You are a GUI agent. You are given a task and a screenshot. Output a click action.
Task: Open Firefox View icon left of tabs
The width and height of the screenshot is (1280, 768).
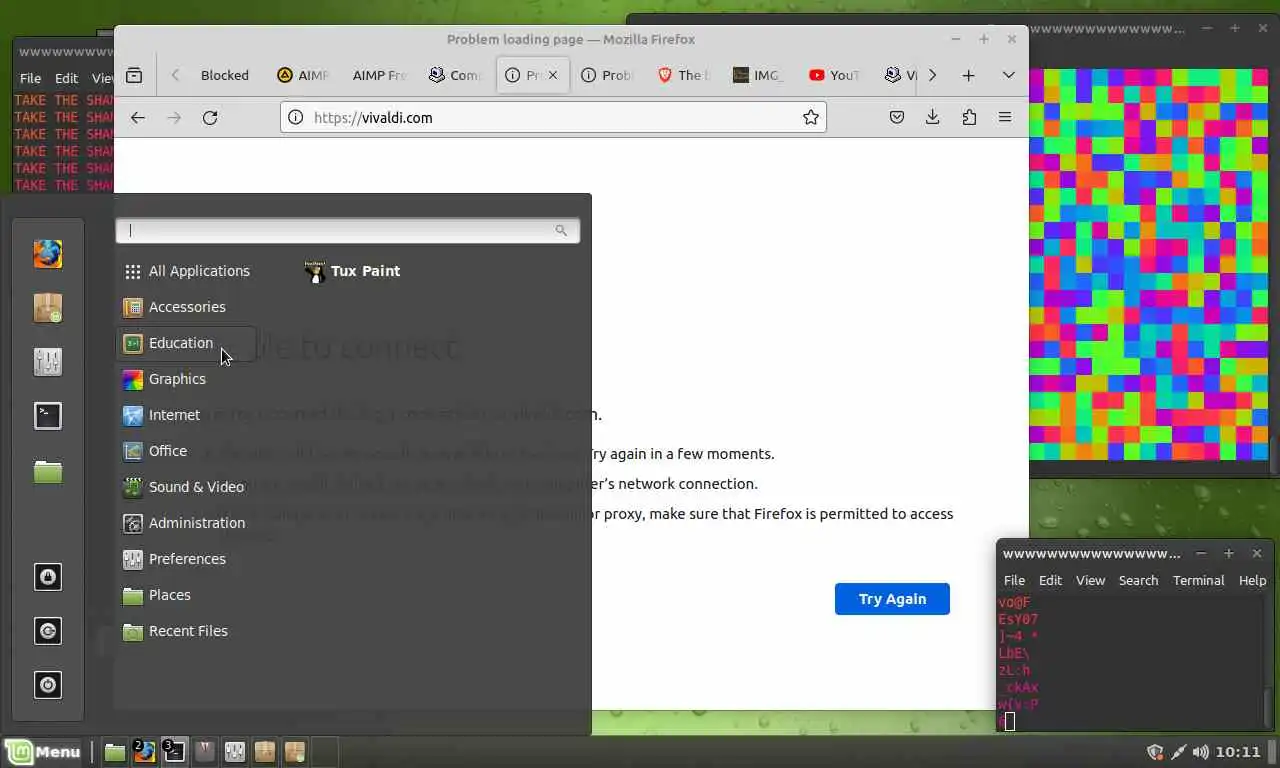tap(134, 75)
